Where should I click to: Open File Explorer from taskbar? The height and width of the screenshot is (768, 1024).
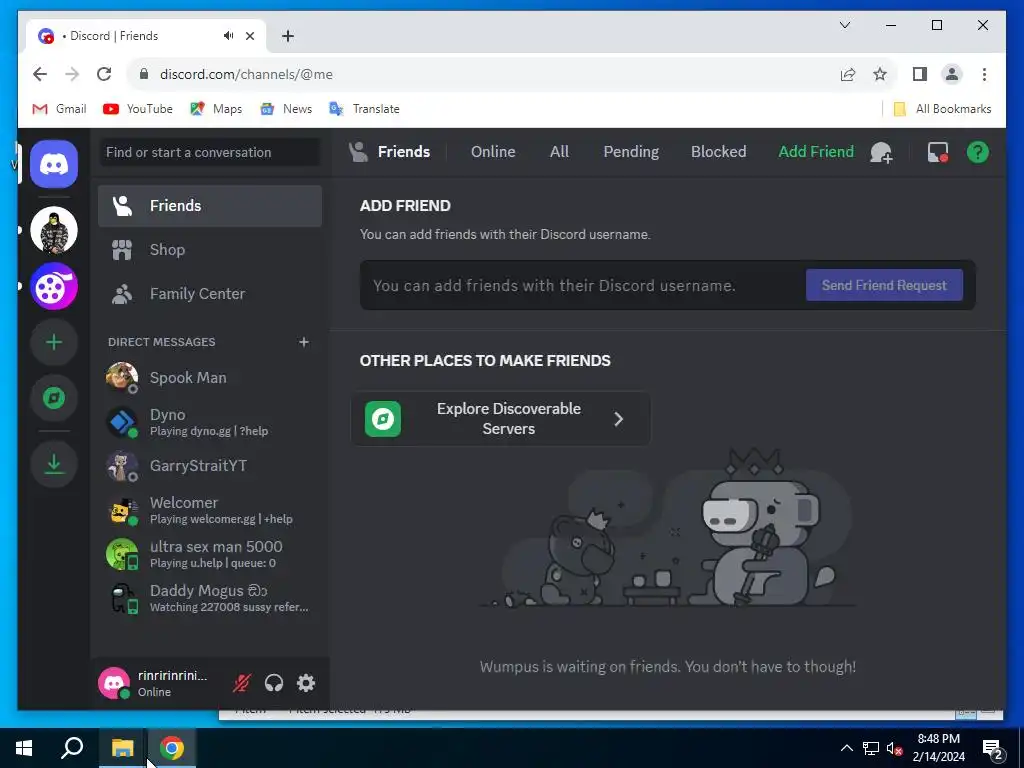[x=122, y=748]
